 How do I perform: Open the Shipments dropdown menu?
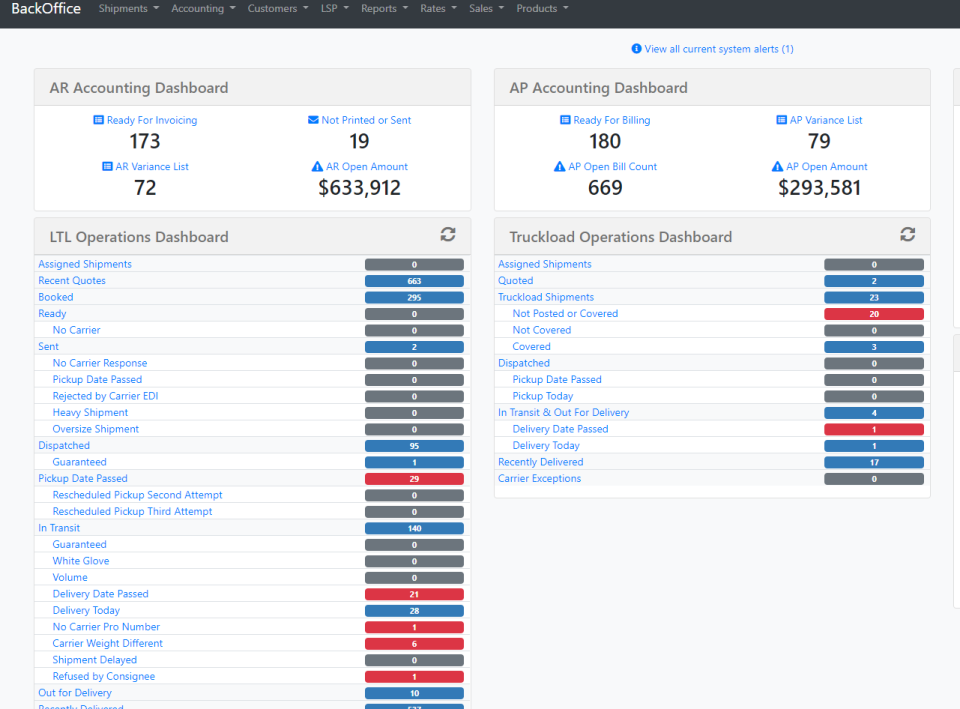click(128, 8)
